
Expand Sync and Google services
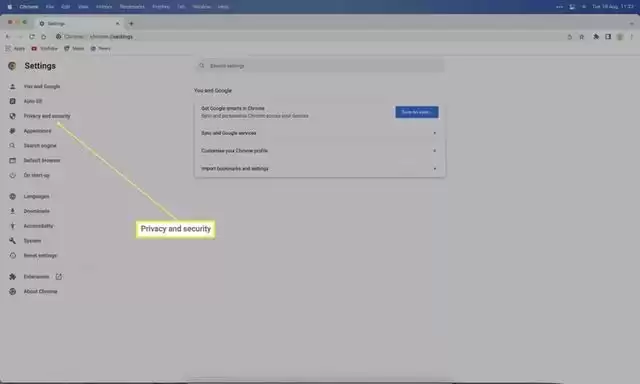320,133
